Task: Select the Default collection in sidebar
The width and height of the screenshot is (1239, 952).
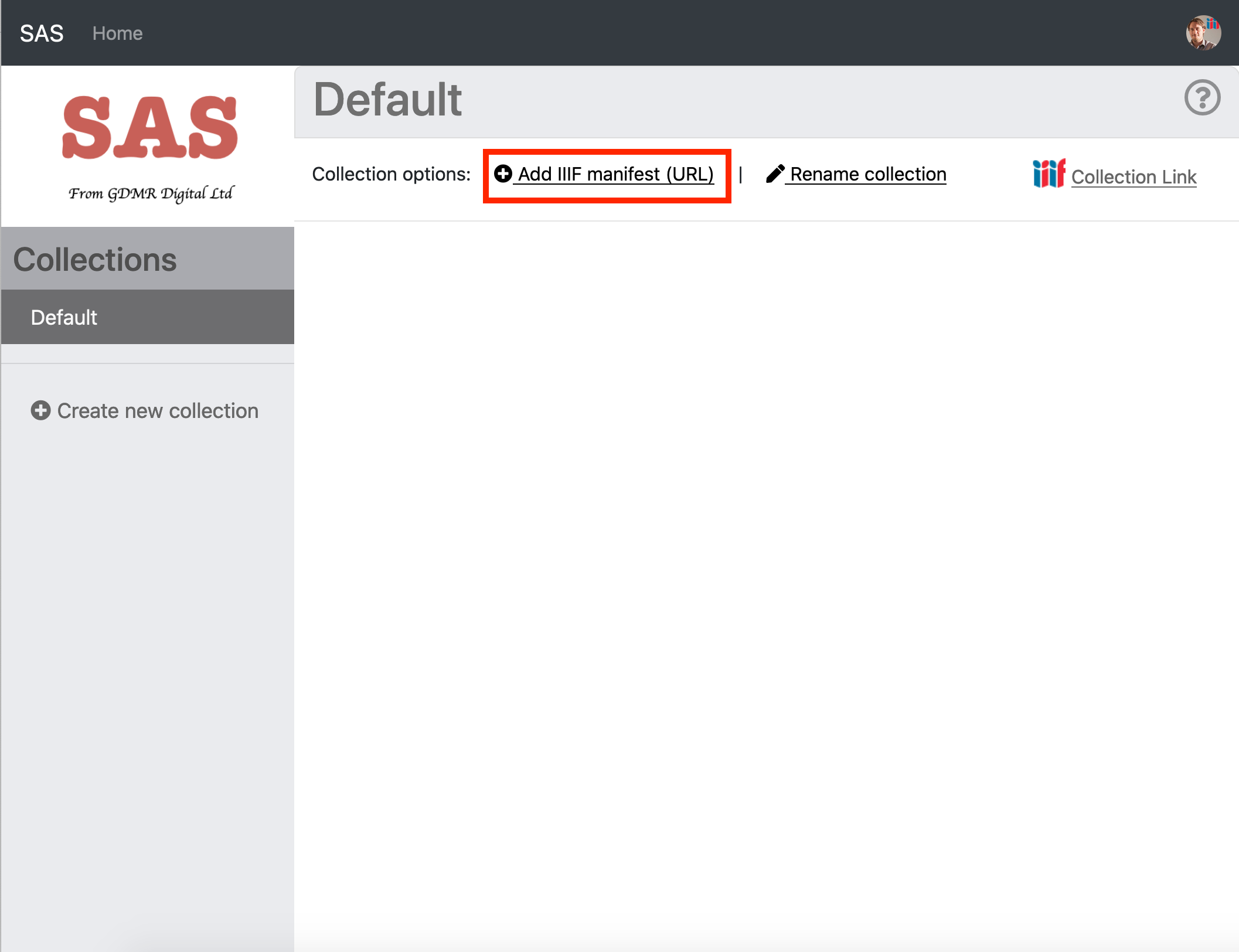Action: click(148, 317)
